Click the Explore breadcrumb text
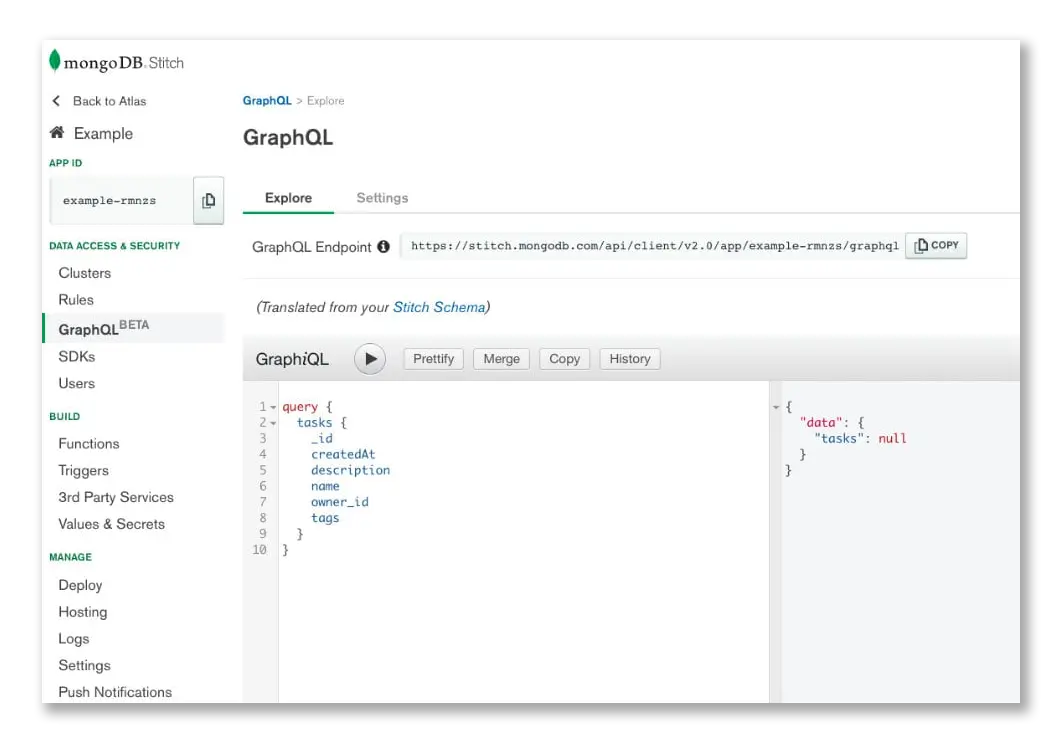The image size is (1060, 743). (325, 101)
